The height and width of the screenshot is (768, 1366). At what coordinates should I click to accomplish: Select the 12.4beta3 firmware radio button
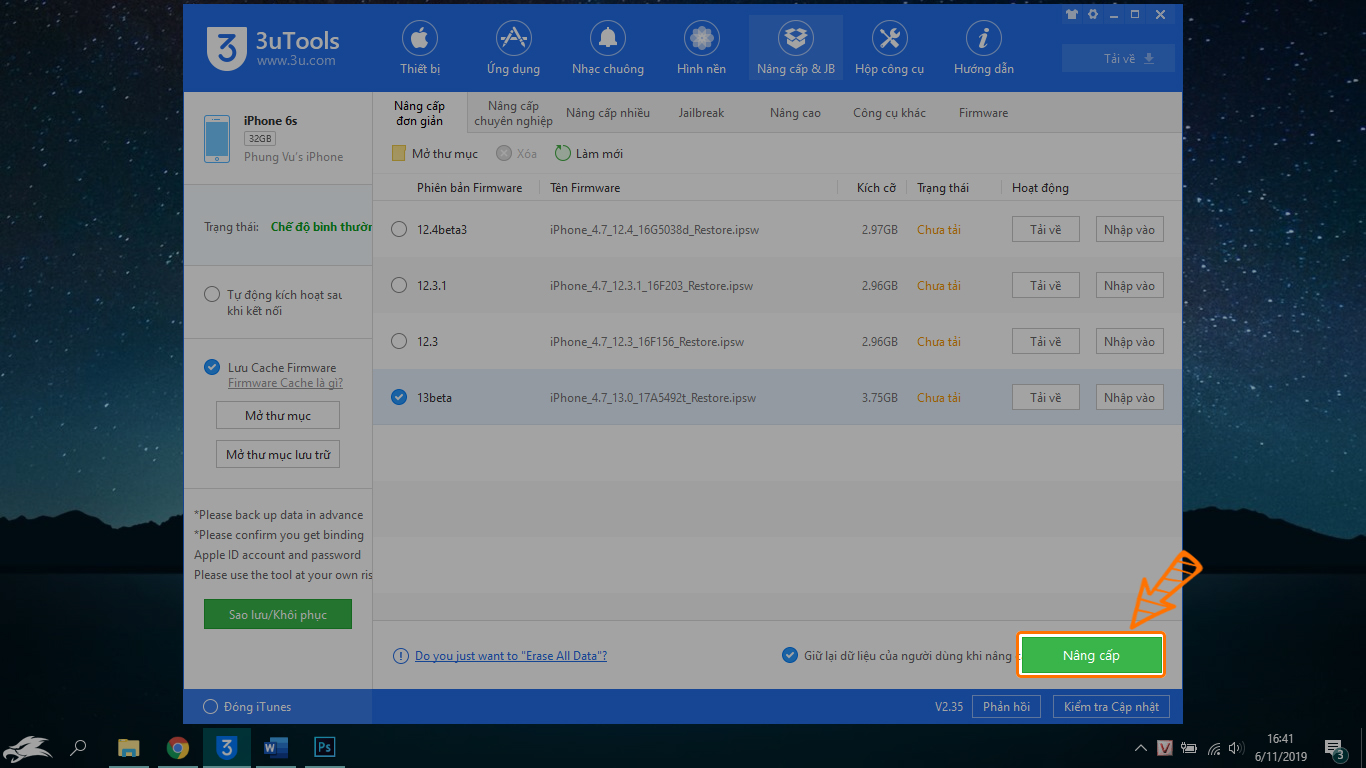click(x=399, y=230)
